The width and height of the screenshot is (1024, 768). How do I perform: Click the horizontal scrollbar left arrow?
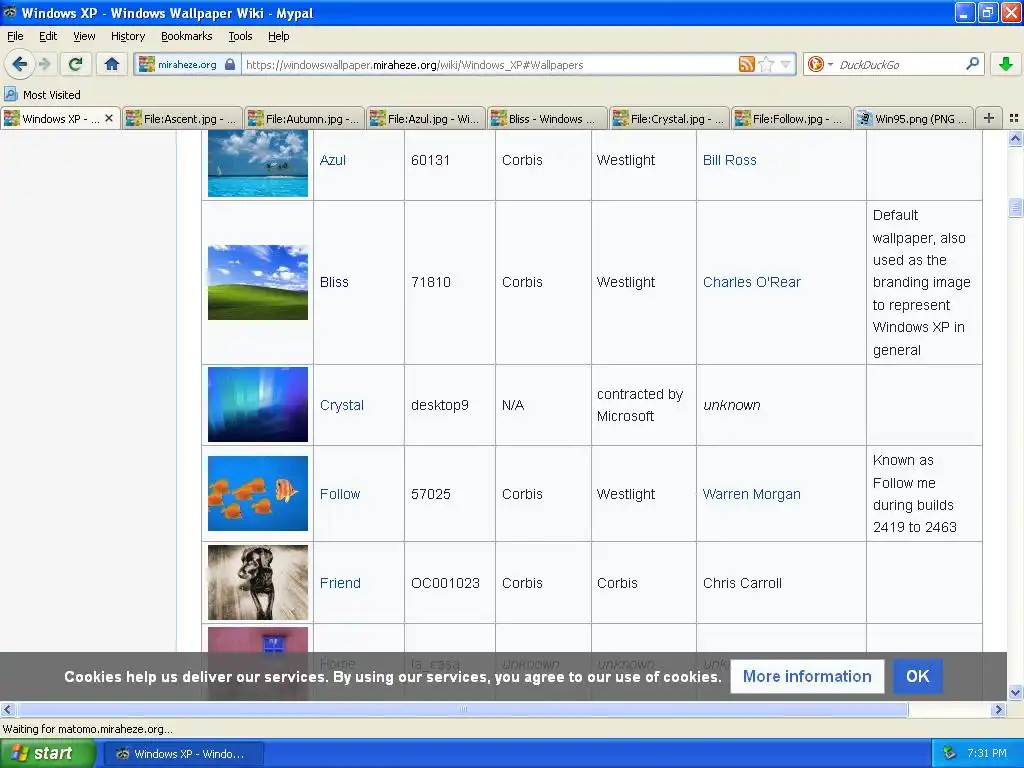pyautogui.click(x=8, y=709)
